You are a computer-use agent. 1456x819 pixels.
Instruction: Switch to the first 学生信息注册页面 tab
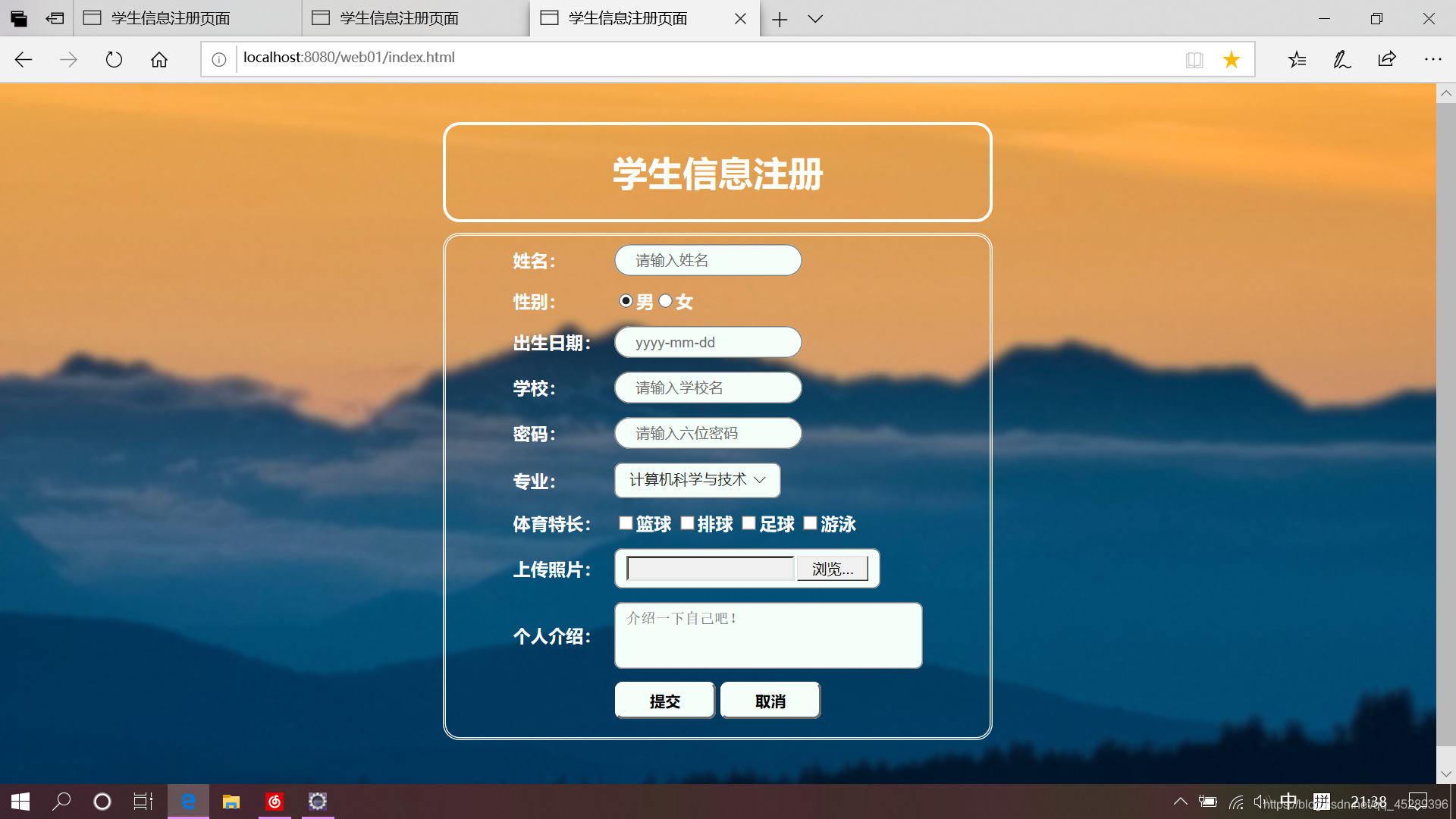(x=171, y=18)
